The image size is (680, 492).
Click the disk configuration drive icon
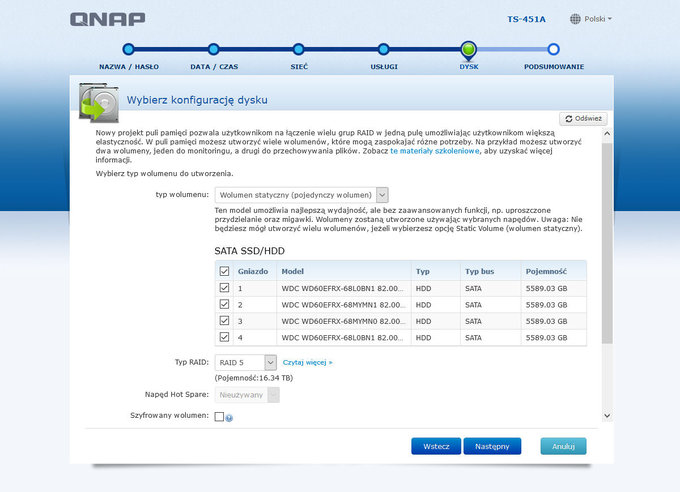point(99,102)
